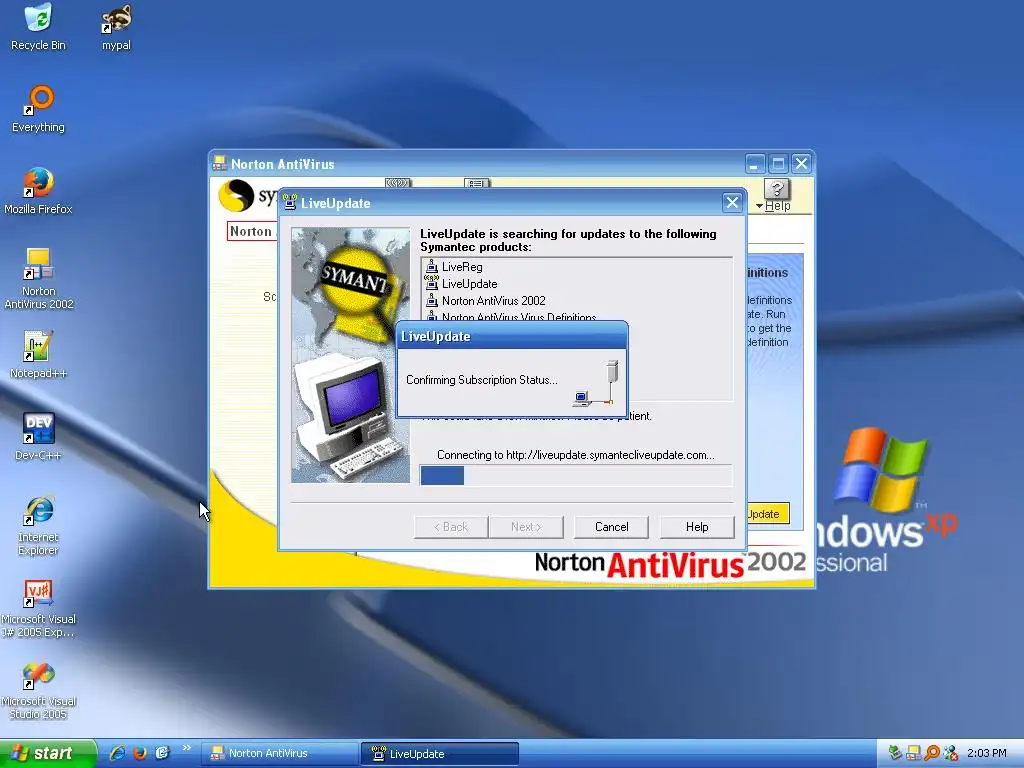Click the first system tray icon

[895, 753]
